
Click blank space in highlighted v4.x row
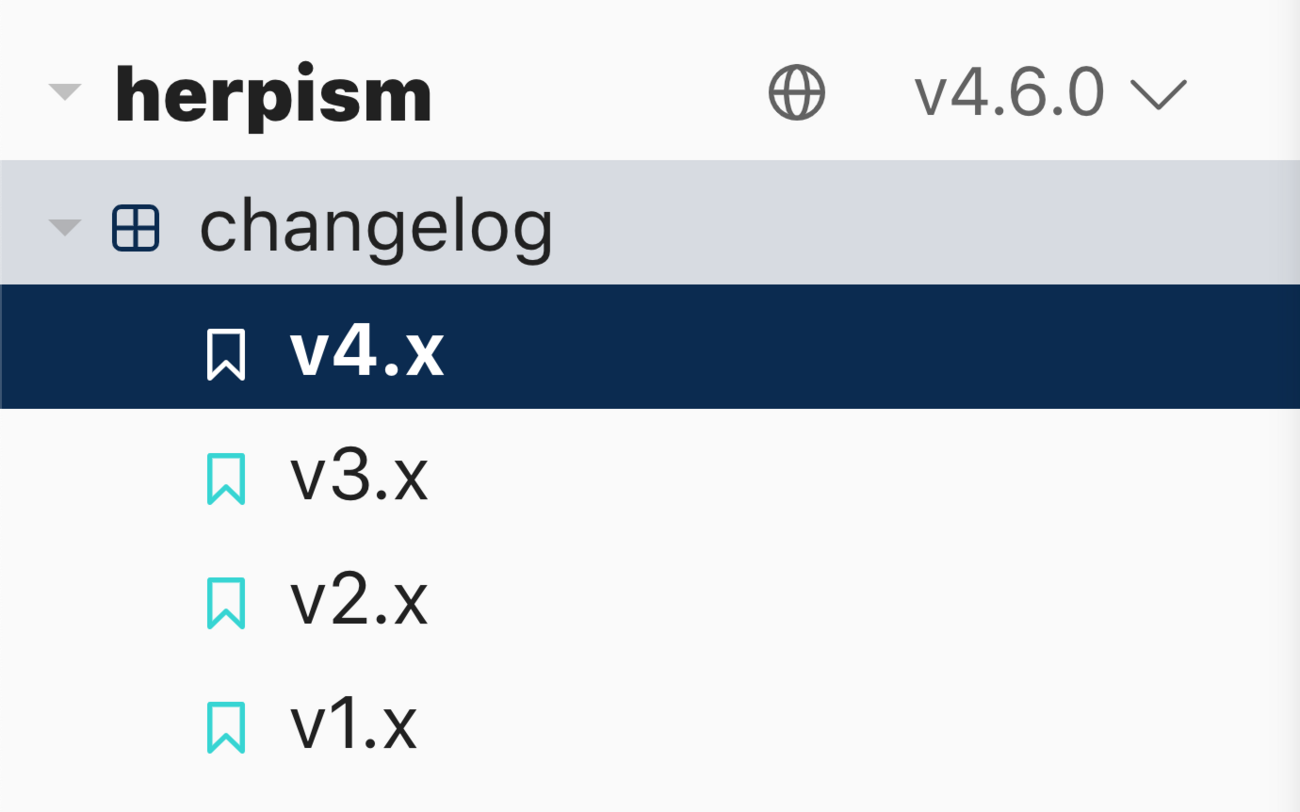point(850,348)
